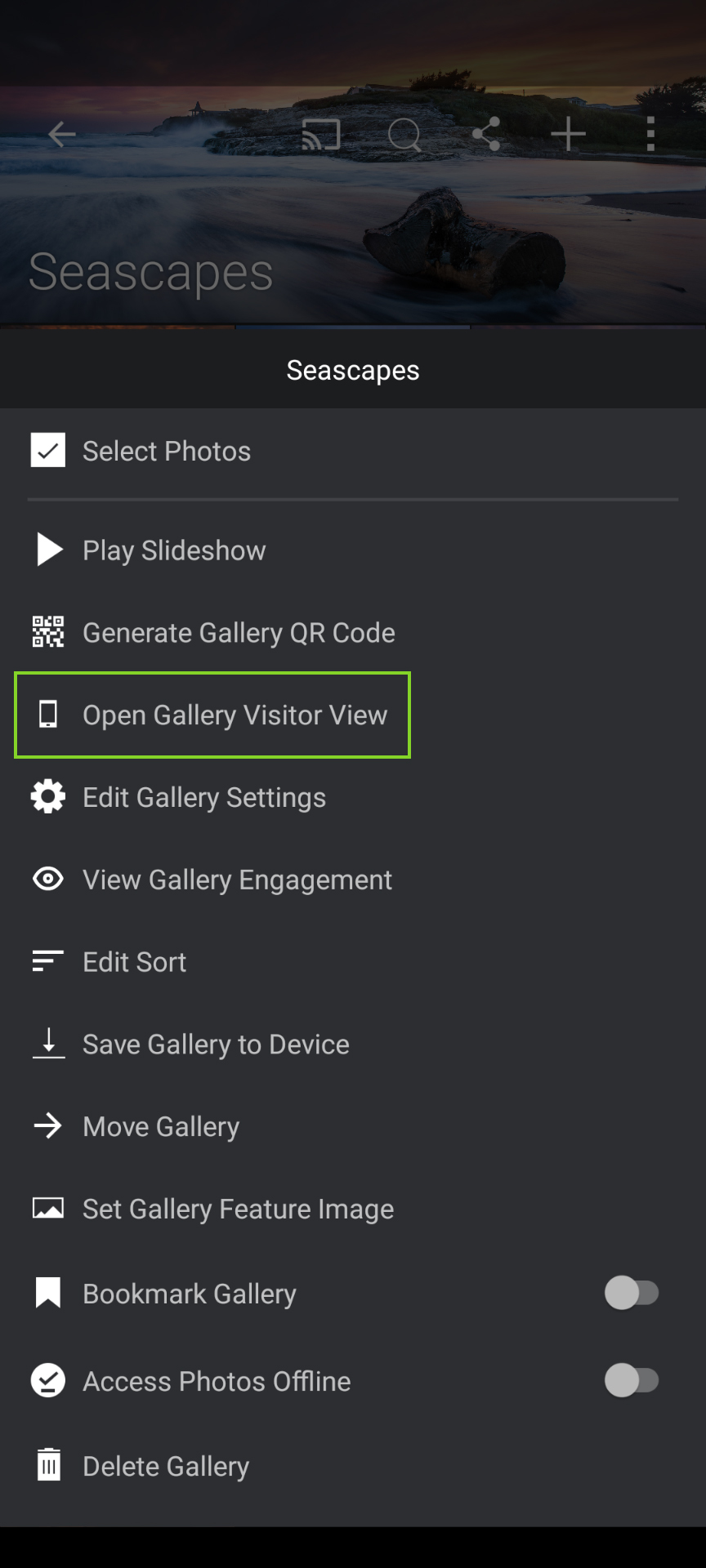Open the three-dot overflow menu
Image resolution: width=706 pixels, height=1568 pixels.
tap(650, 134)
